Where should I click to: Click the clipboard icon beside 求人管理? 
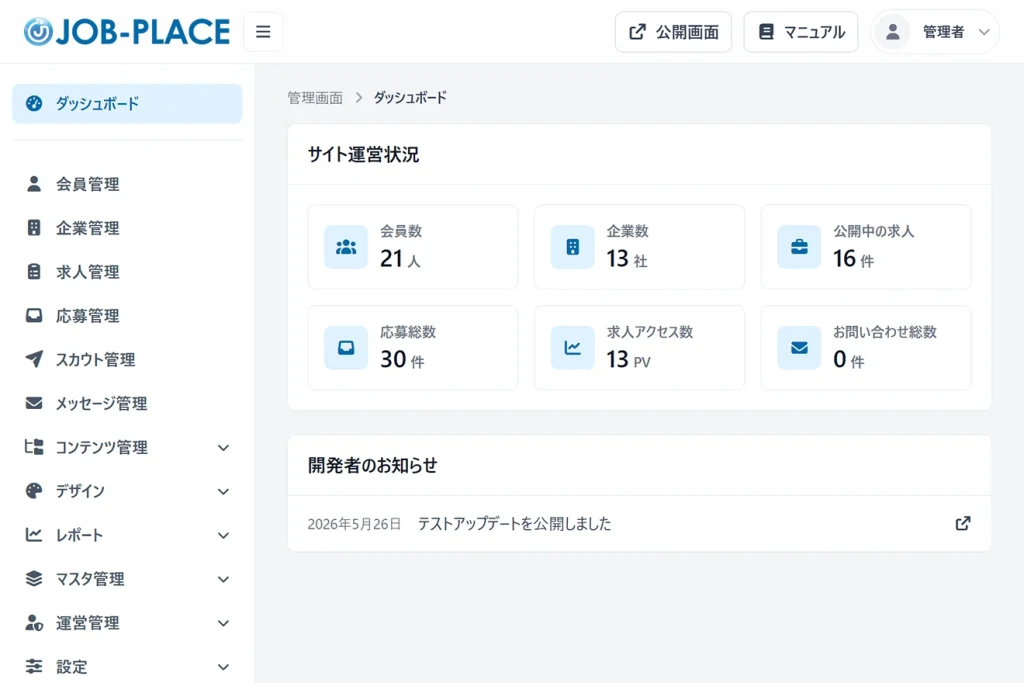click(x=34, y=272)
